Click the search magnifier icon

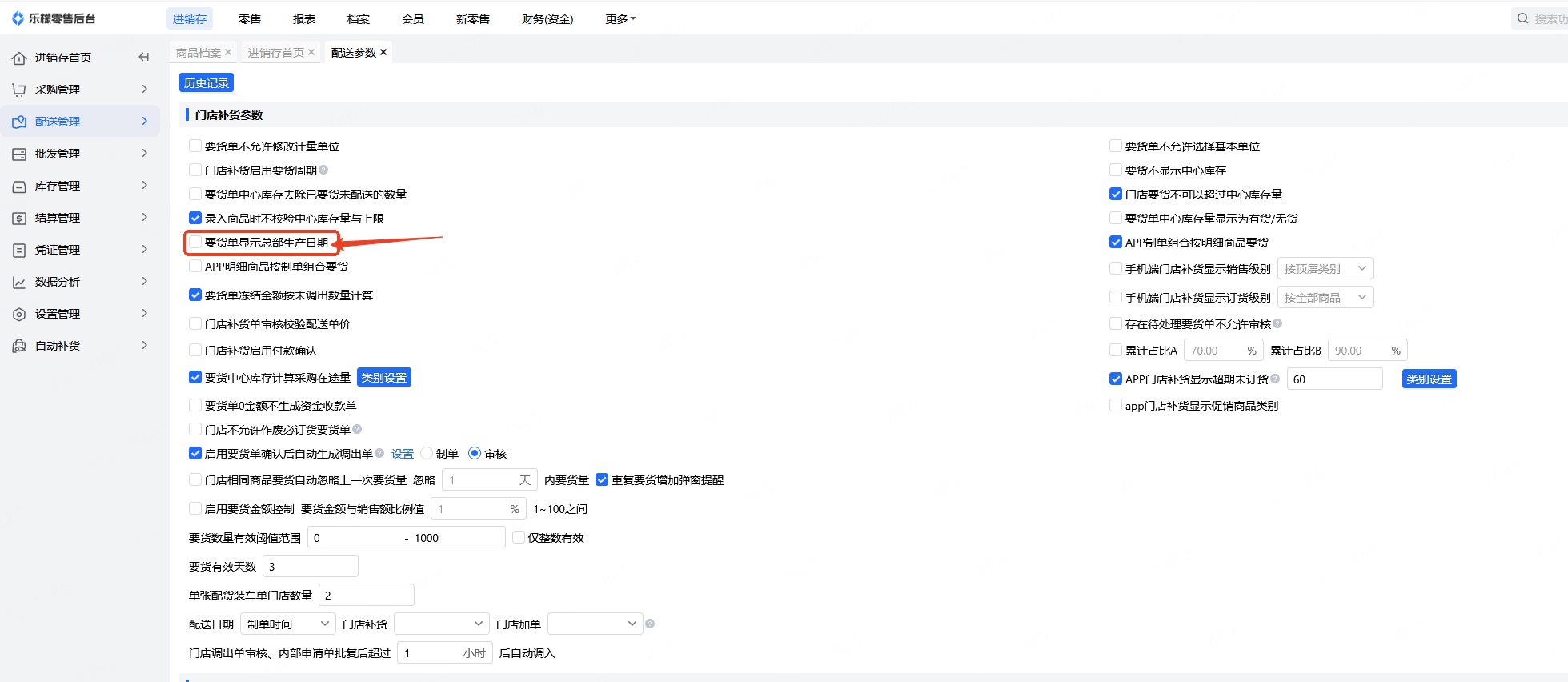(x=1522, y=18)
